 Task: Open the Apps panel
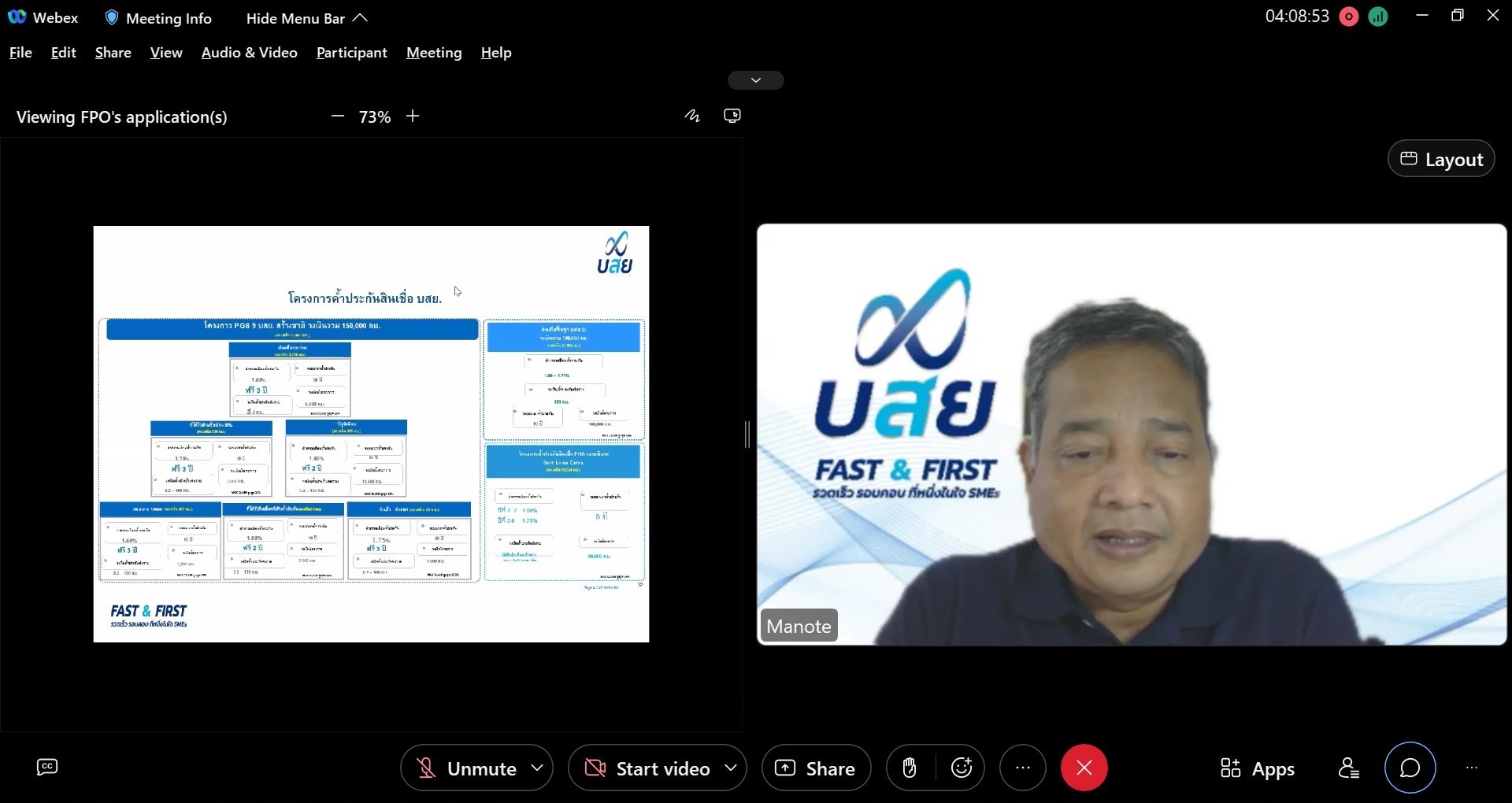[1258, 768]
